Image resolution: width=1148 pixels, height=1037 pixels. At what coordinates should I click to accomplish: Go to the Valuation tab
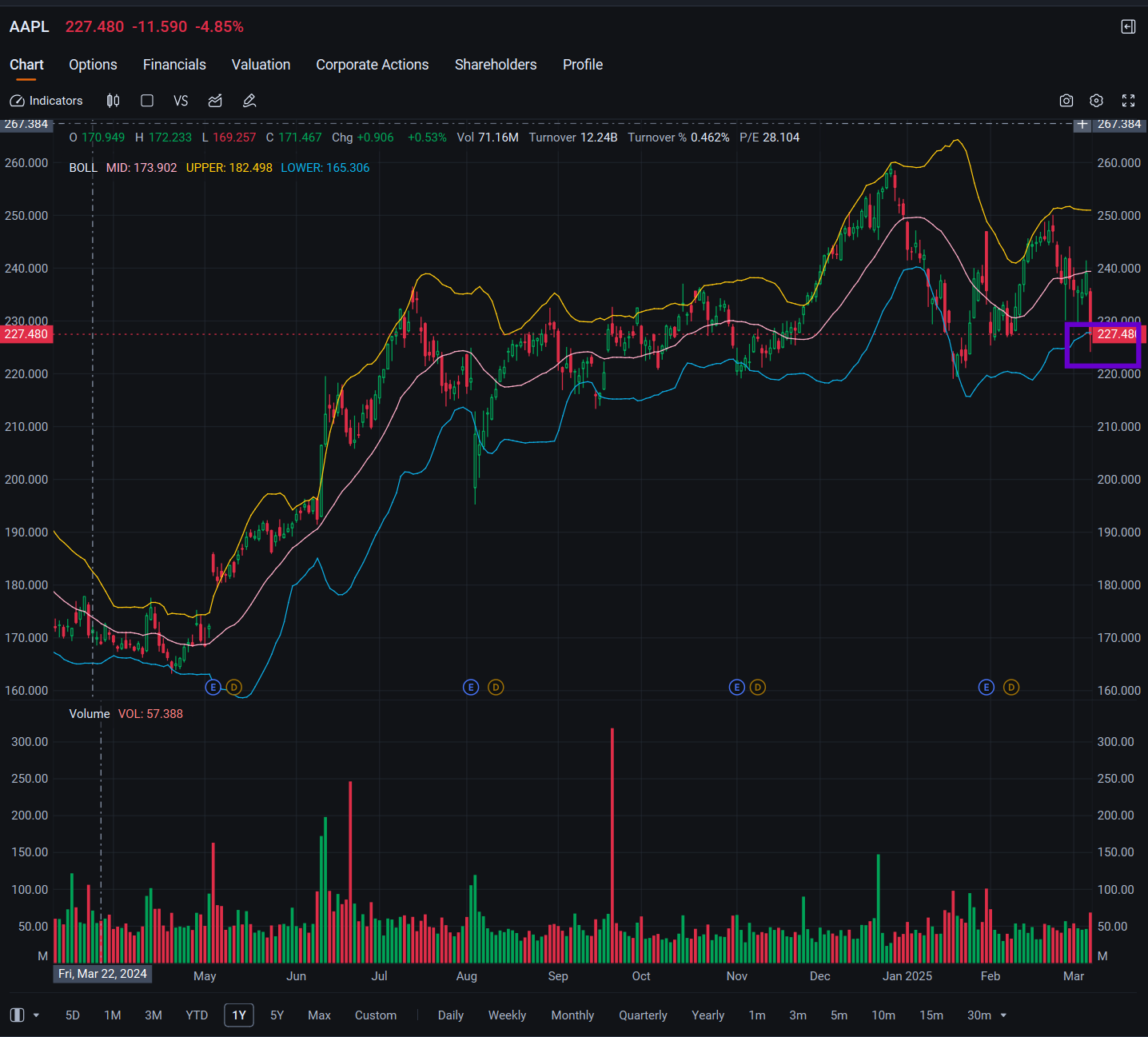[x=261, y=65]
